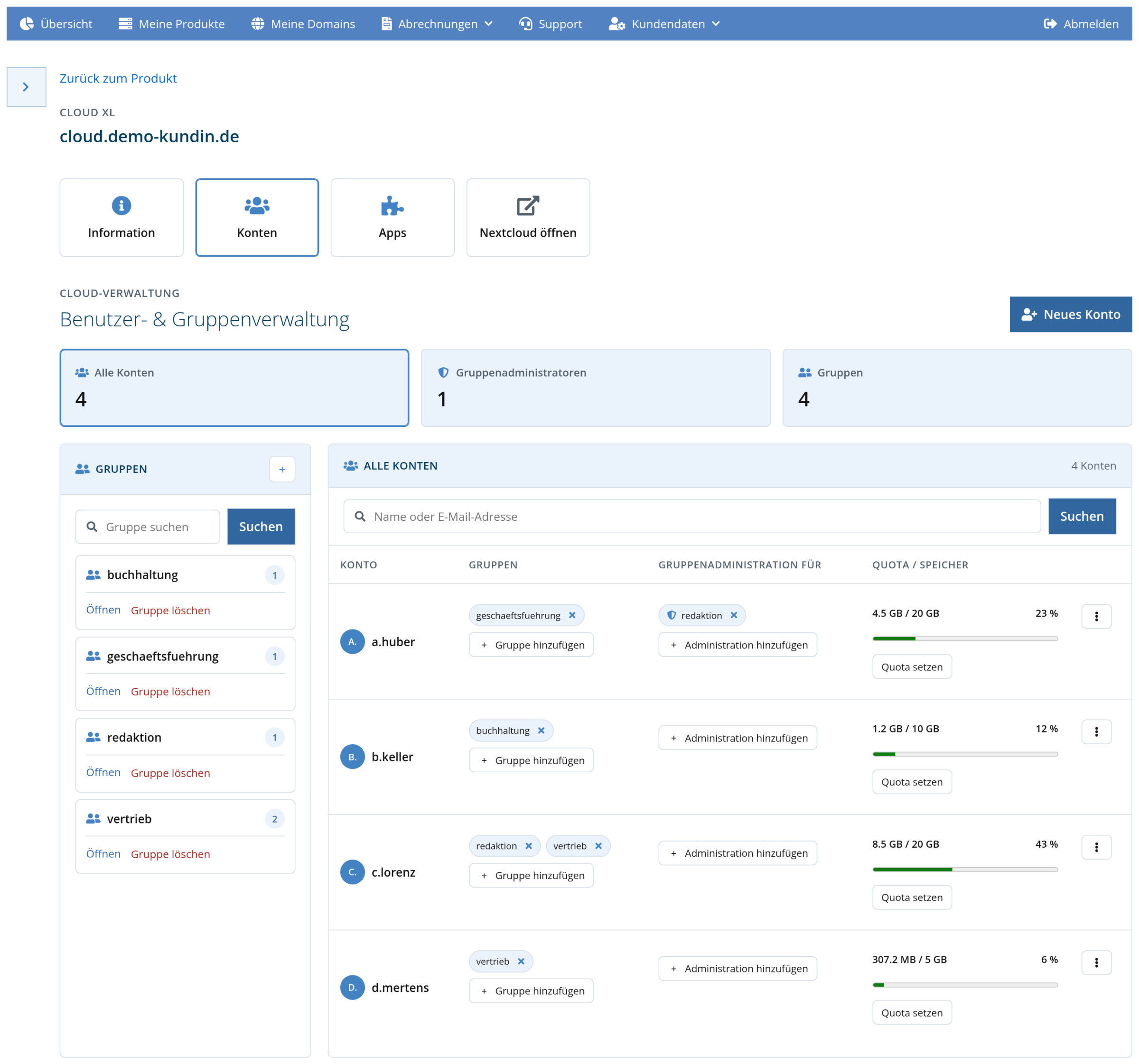Select the Alle Konten summary card
The height and width of the screenshot is (1064, 1139).
pos(234,388)
